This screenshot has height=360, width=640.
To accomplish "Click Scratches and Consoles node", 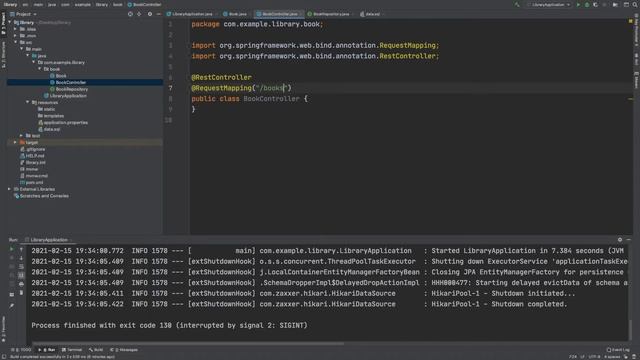I will [44, 196].
